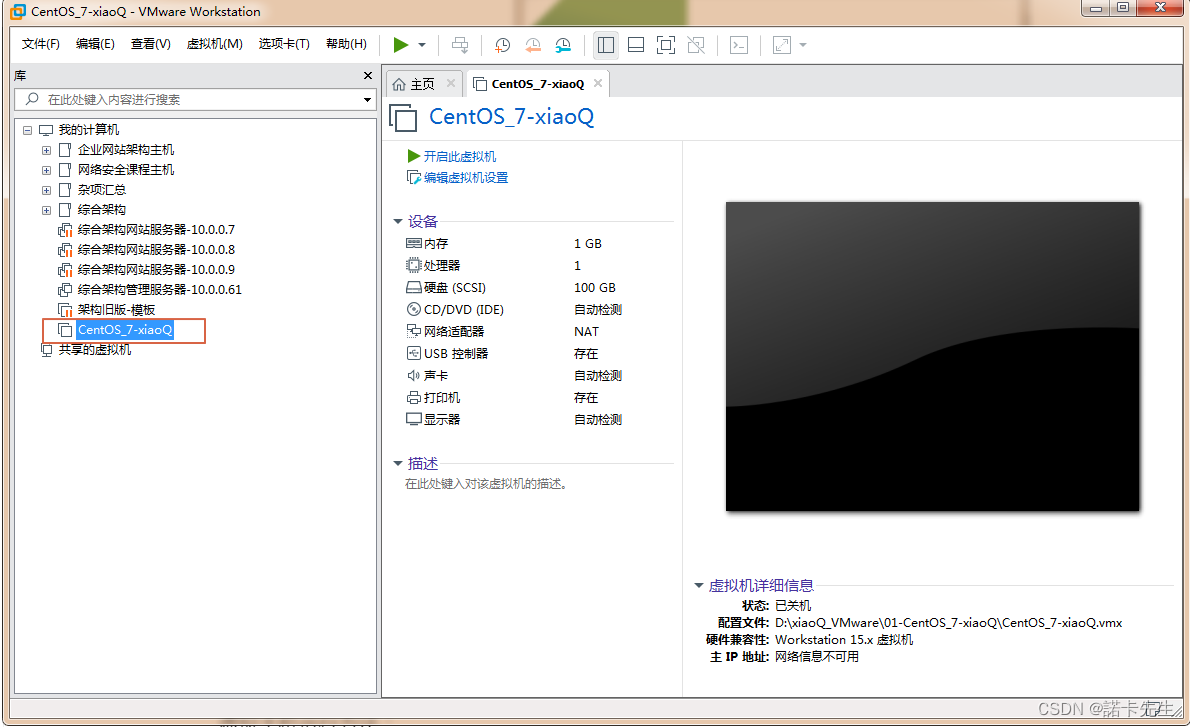Click the configuration file path text
The image size is (1190, 727).
pyautogui.click(x=949, y=623)
